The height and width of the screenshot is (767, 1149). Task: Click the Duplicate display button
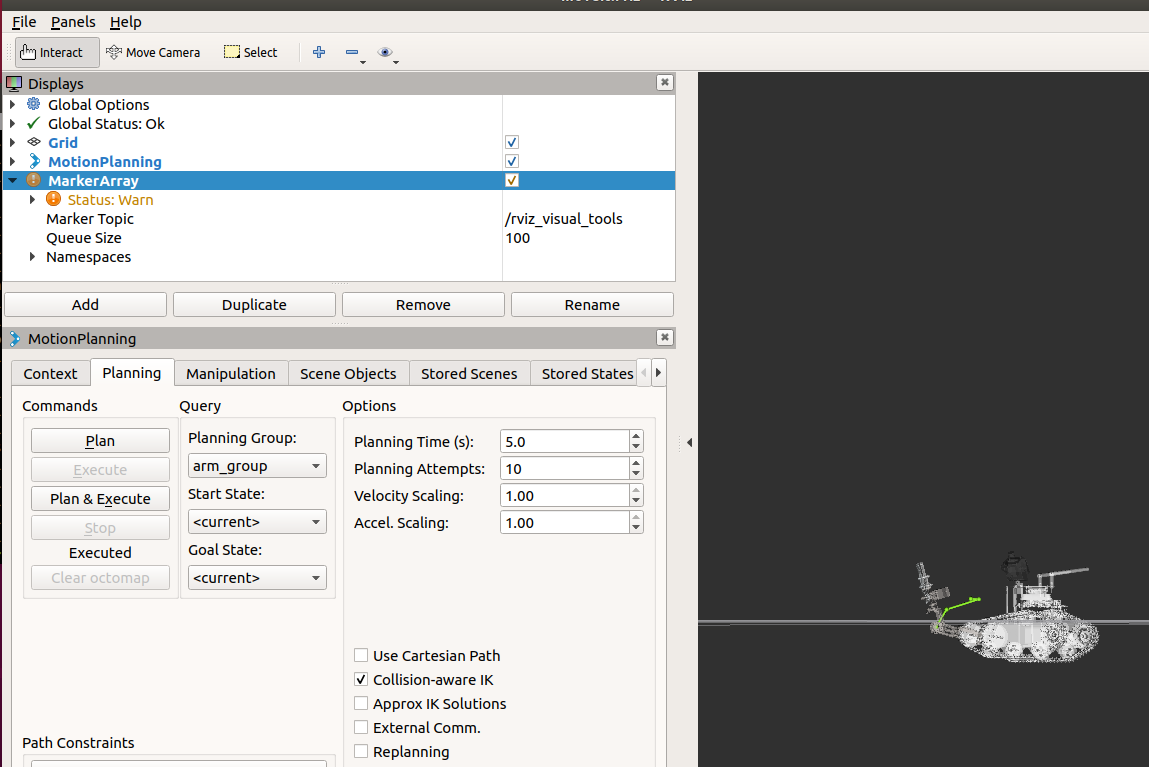pyautogui.click(x=254, y=305)
